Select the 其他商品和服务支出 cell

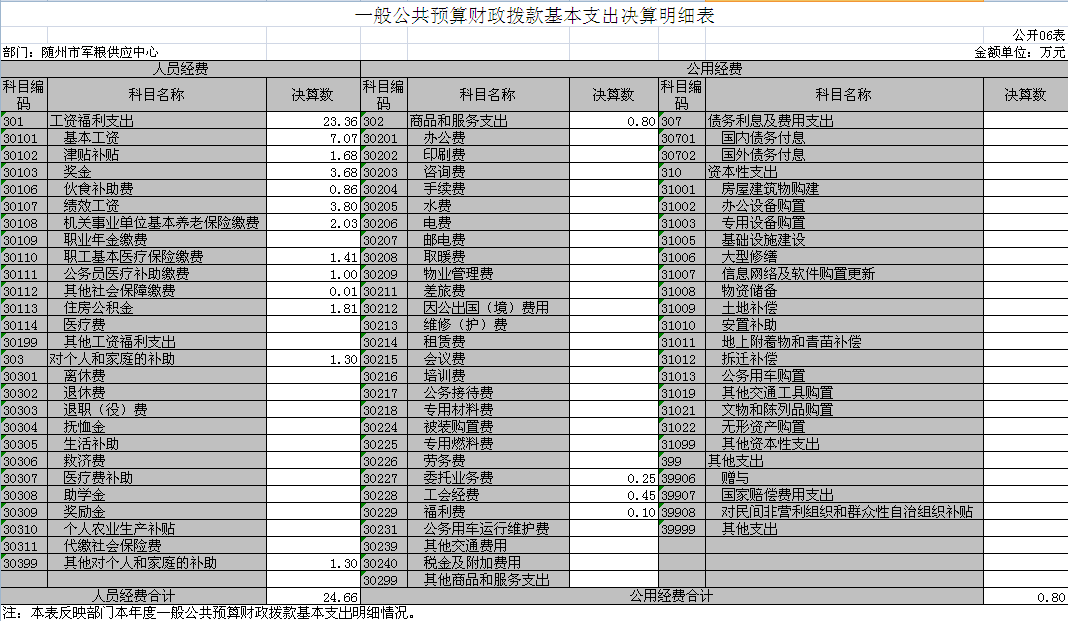(x=488, y=581)
